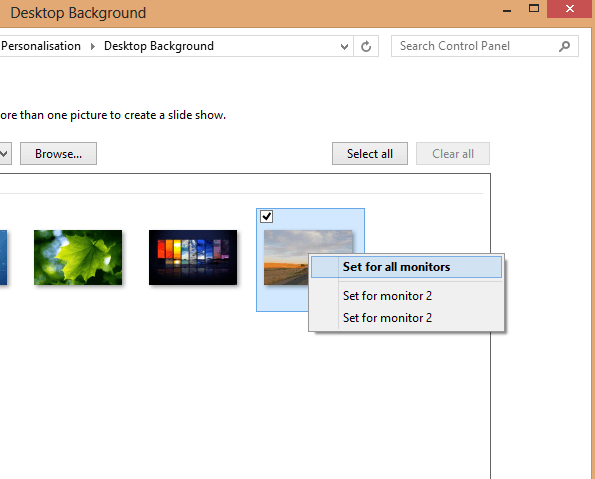Maximize the Desktop Background window
The image size is (595, 479).
534,9
